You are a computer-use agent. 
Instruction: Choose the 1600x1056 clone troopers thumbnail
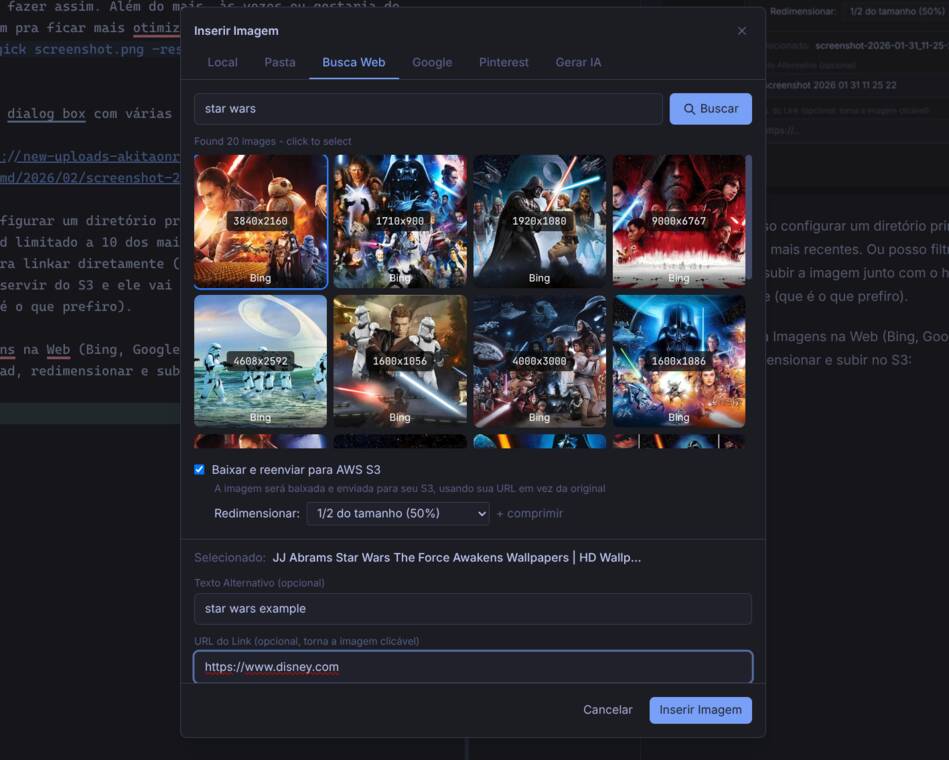tap(400, 360)
